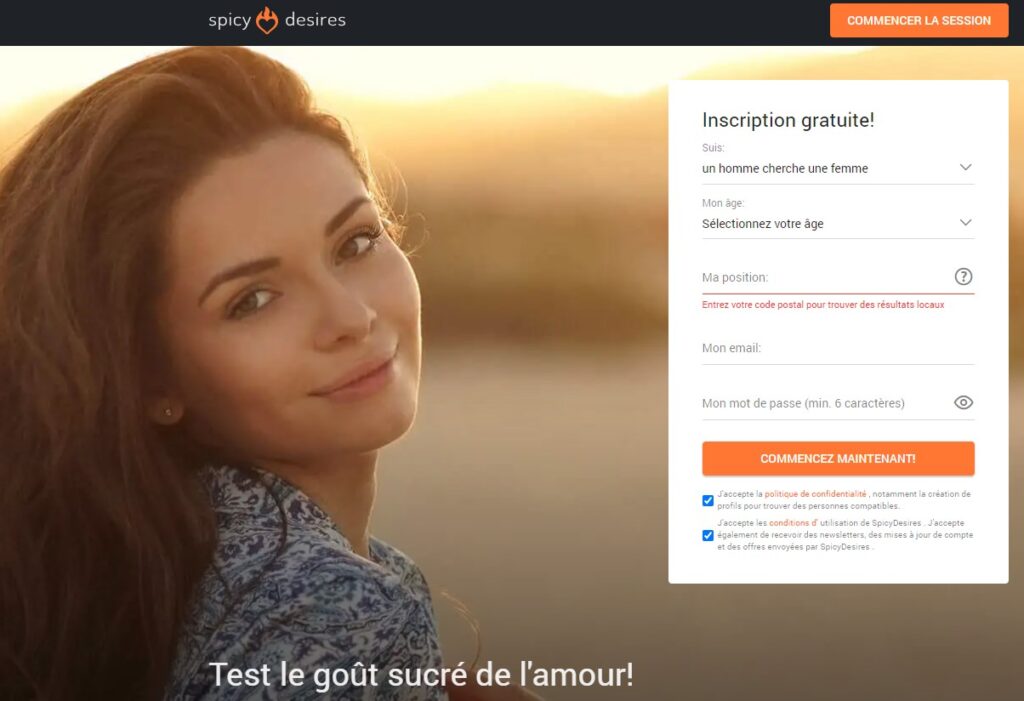Click the COMMENCEZ MAINTENANT! button

pos(838,459)
